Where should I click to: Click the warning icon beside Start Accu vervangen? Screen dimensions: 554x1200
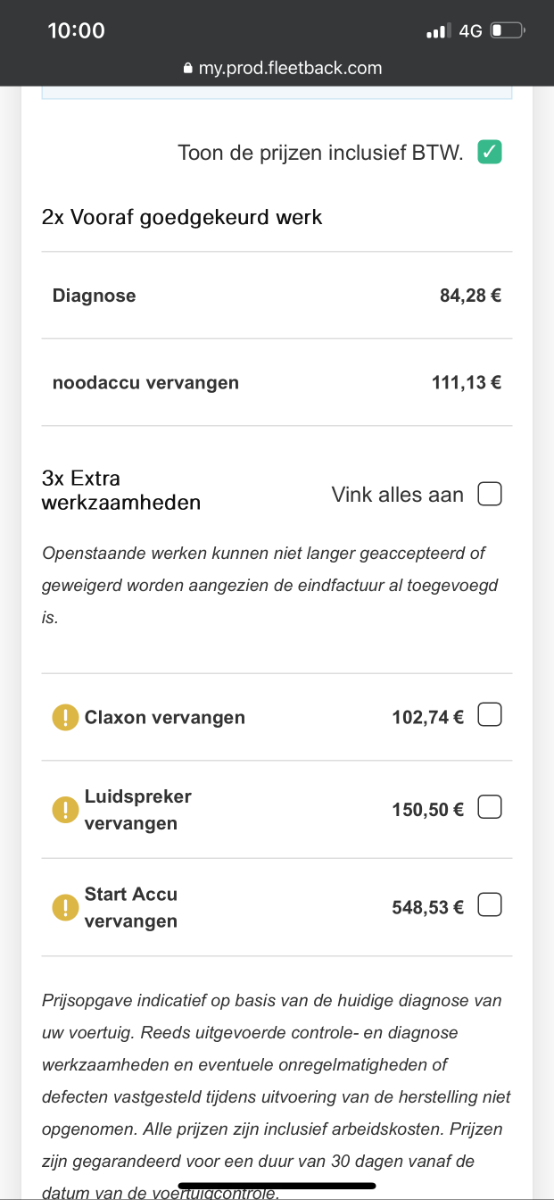[x=65, y=907]
